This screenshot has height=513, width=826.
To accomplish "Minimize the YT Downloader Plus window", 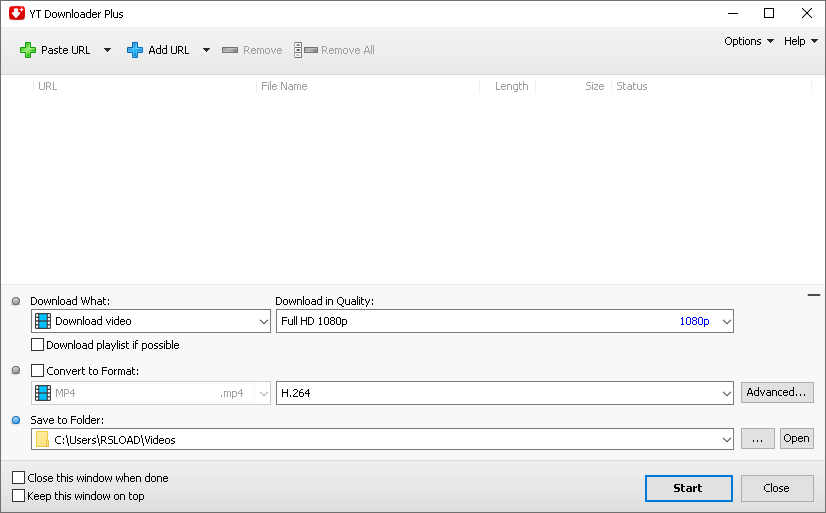I will pyautogui.click(x=733, y=13).
